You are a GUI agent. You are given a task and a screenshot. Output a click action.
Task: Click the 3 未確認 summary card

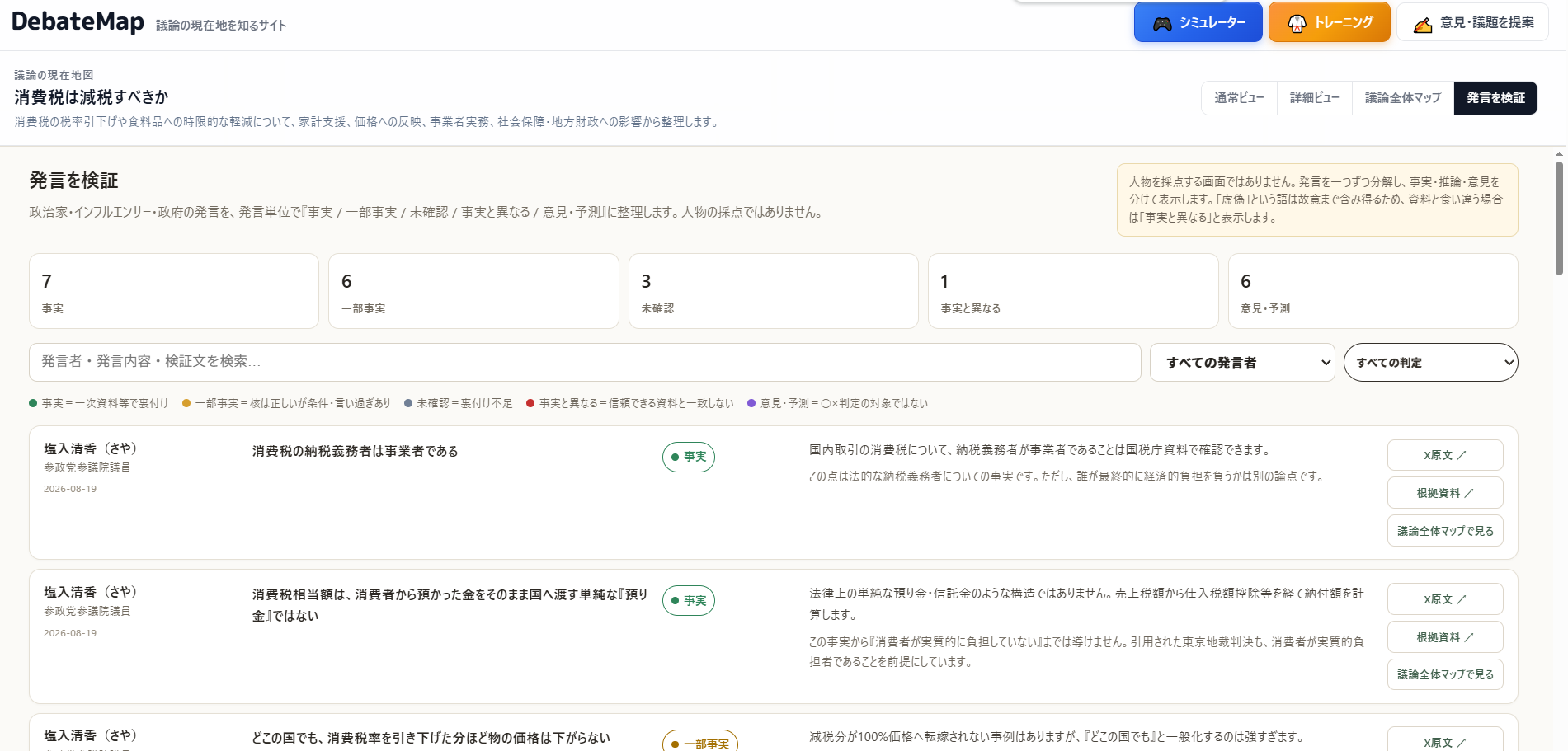click(774, 291)
